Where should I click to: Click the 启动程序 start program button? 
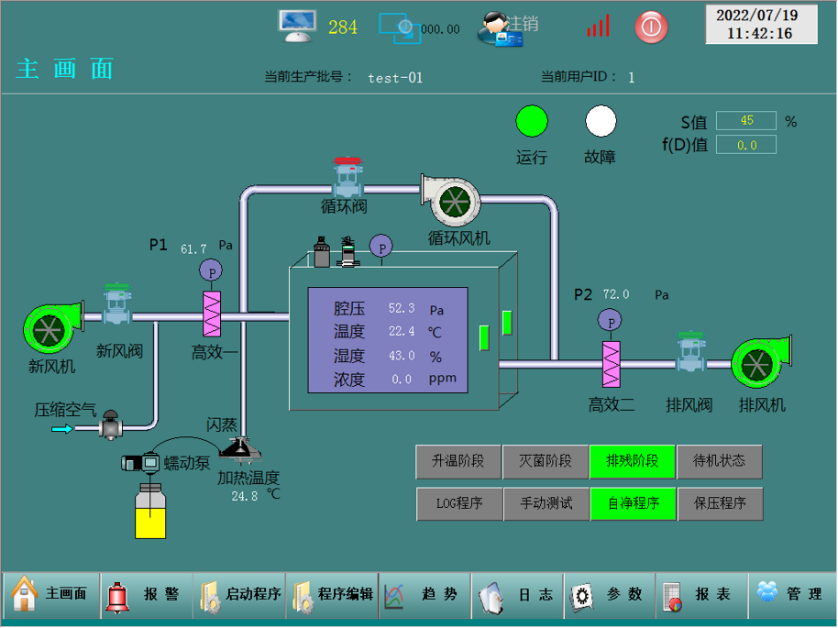(x=240, y=595)
